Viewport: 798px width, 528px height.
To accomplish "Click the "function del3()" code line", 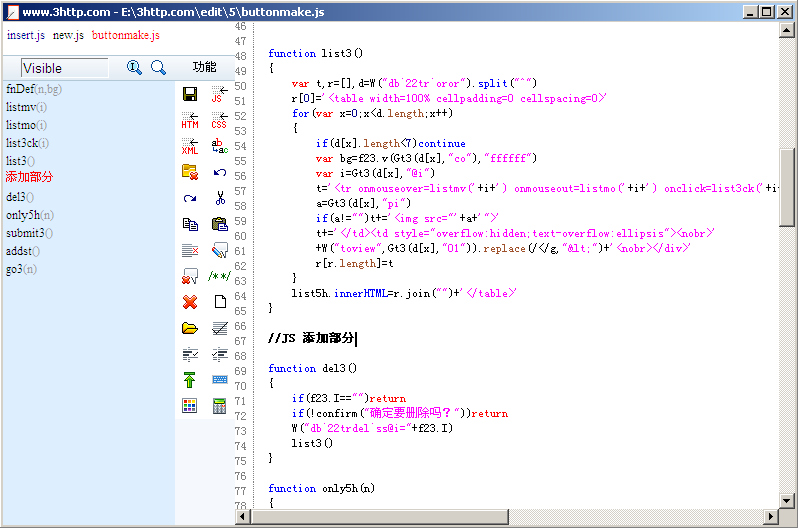I will click(x=312, y=368).
